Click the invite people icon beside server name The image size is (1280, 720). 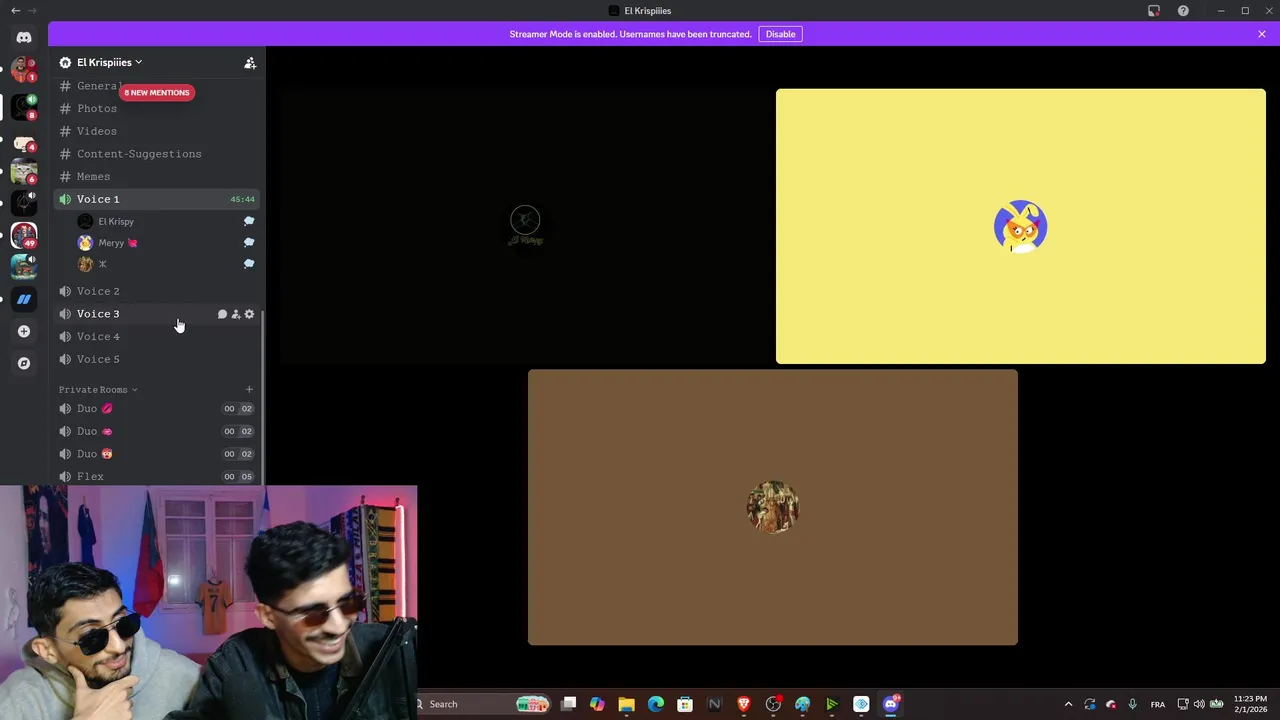[x=250, y=63]
